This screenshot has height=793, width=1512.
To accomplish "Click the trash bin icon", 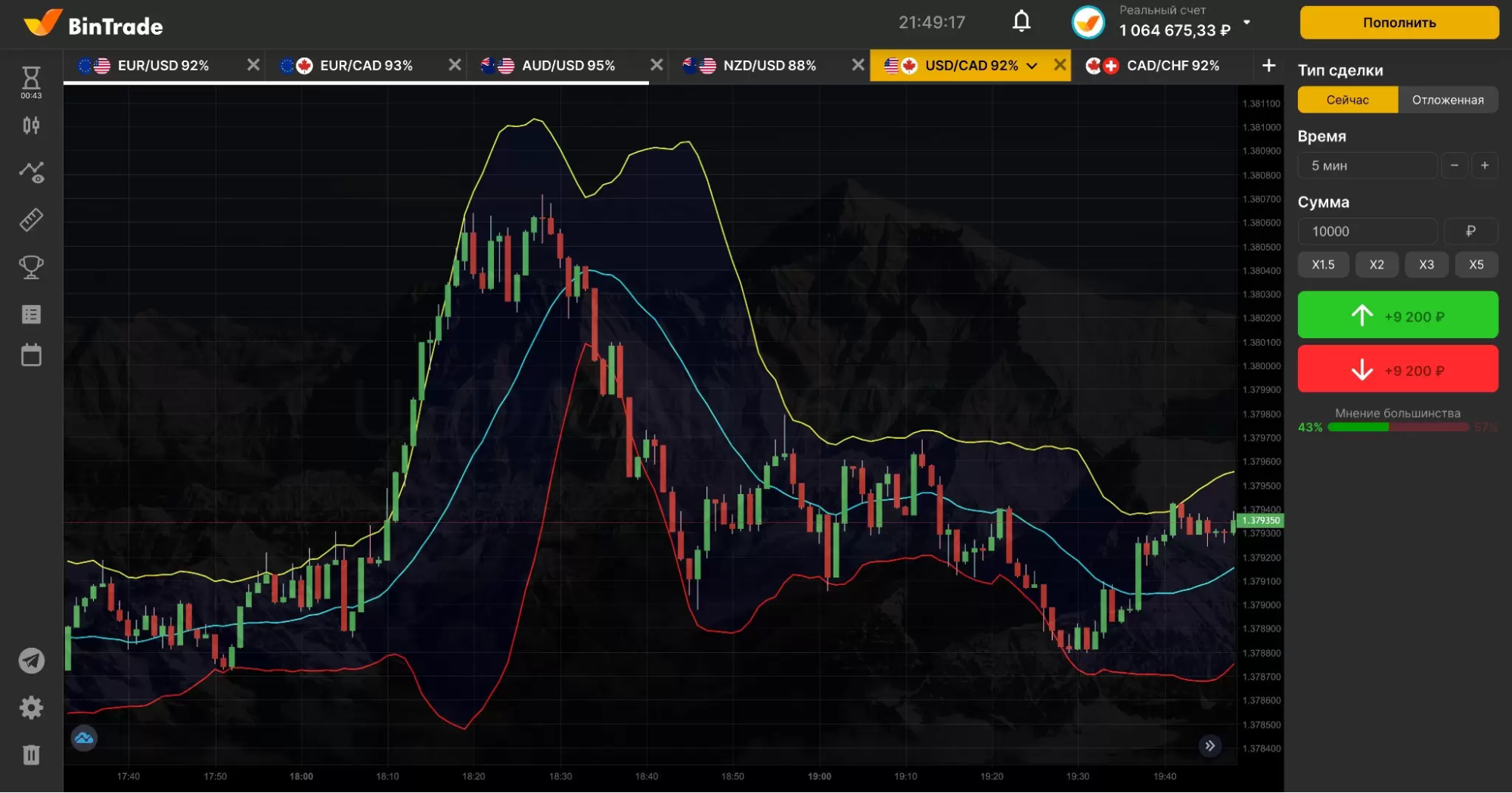I will [x=31, y=754].
